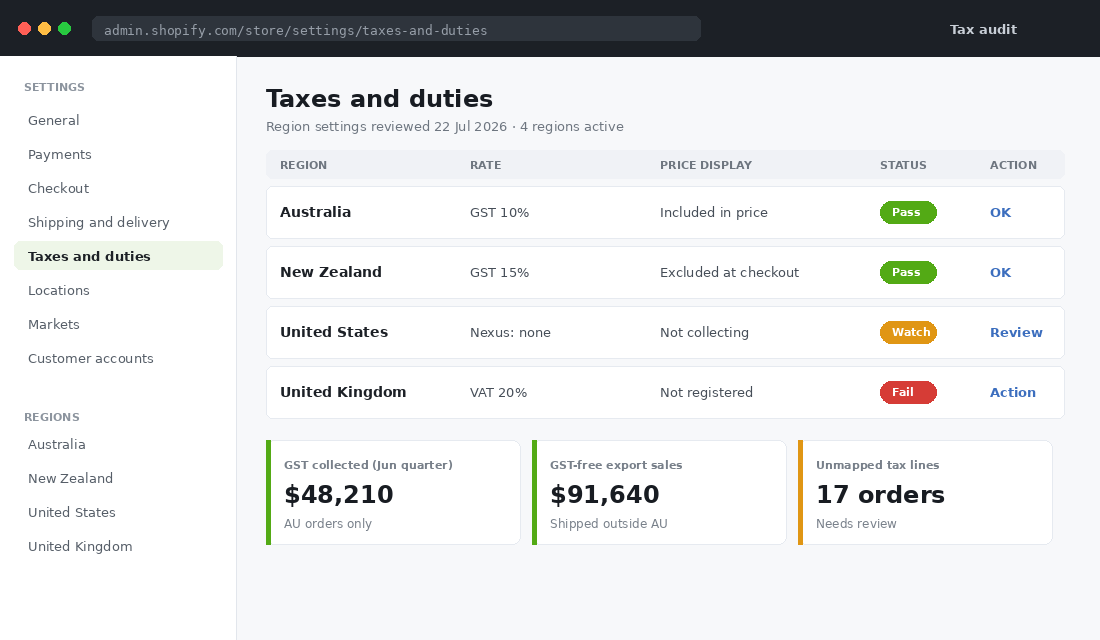This screenshot has width=1100, height=640.
Task: Click PRICE DISPLAY column header
Action: coord(706,165)
